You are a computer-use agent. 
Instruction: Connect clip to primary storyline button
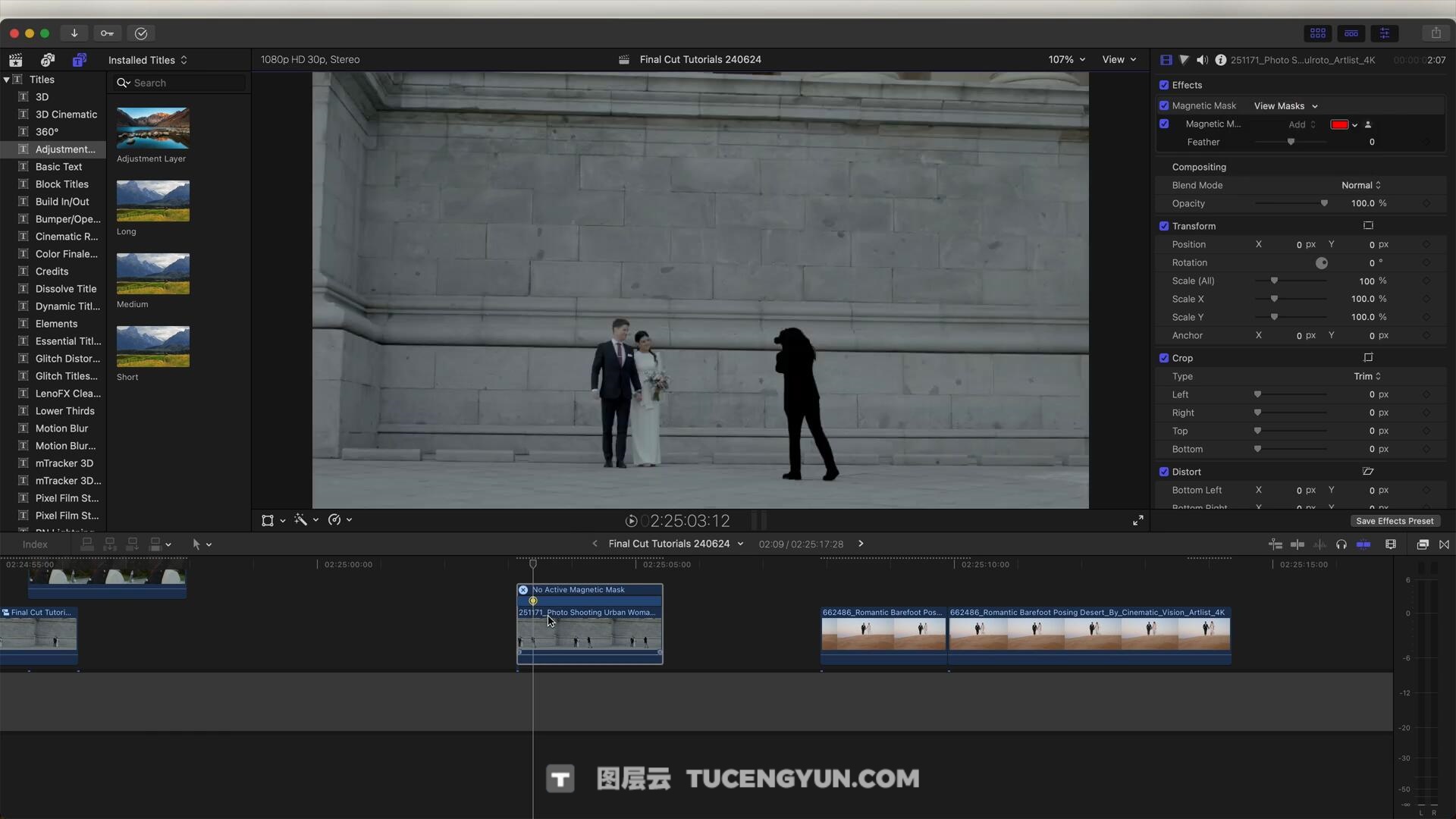pos(87,544)
